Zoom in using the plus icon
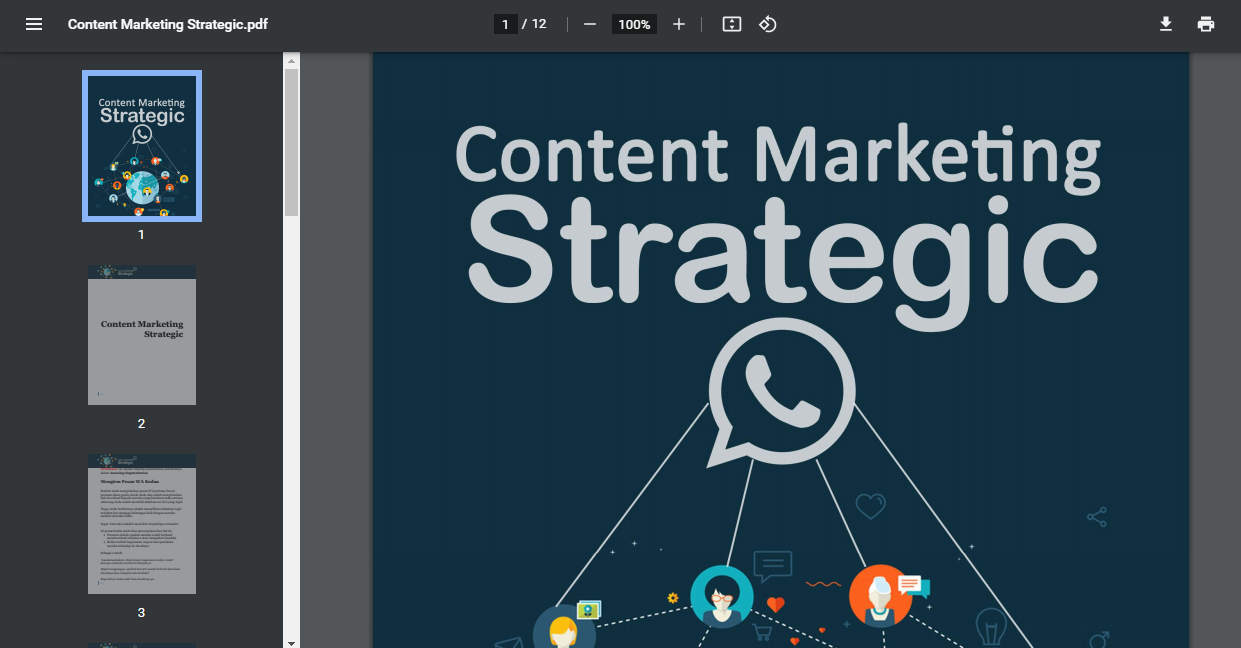This screenshot has height=648, width=1241. 679,24
